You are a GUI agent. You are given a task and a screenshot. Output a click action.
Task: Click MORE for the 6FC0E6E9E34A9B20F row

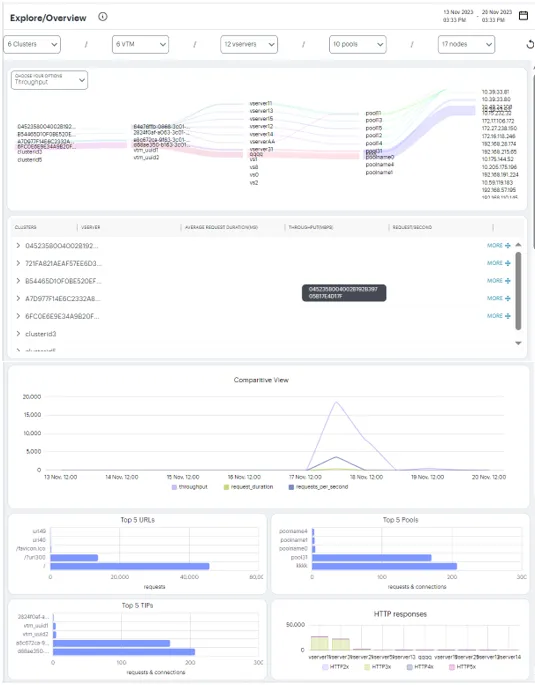499,316
